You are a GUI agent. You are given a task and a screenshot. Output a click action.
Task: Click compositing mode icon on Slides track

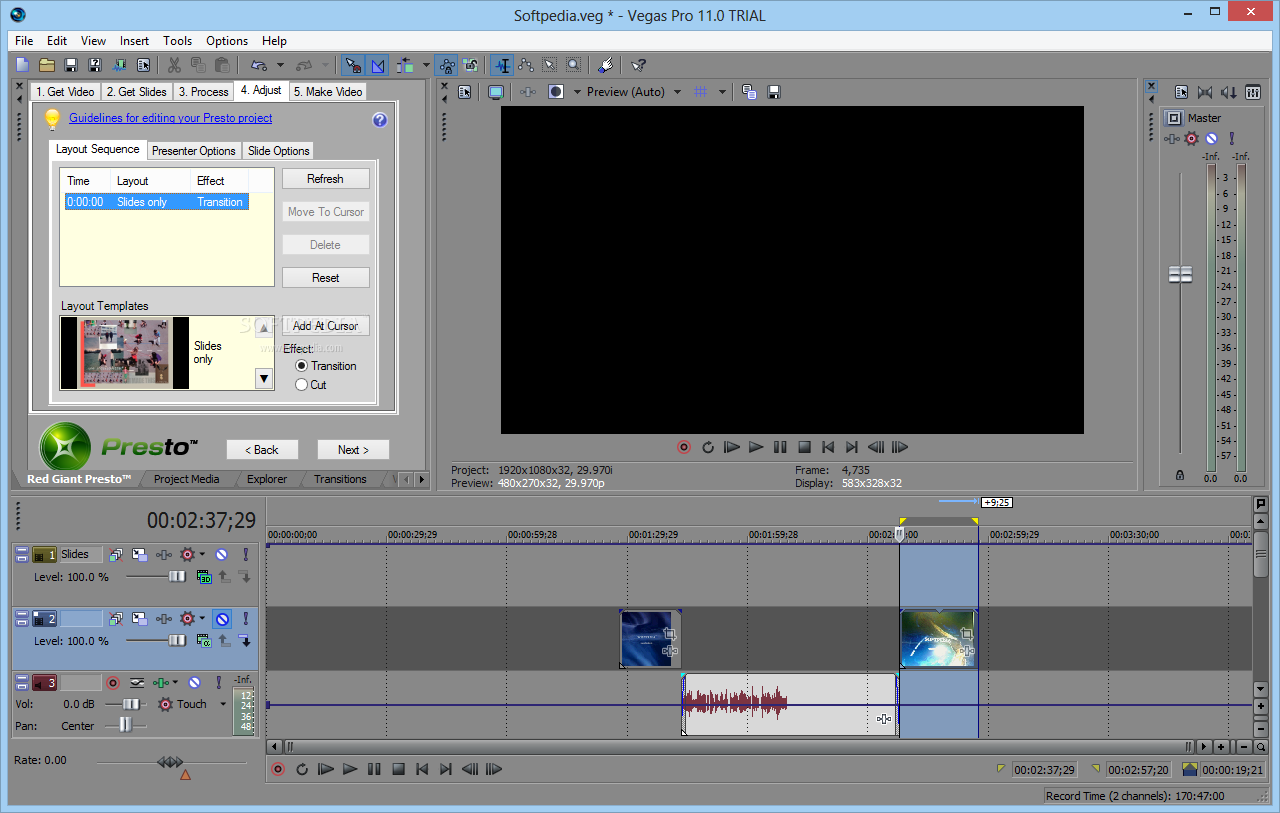pos(204,577)
